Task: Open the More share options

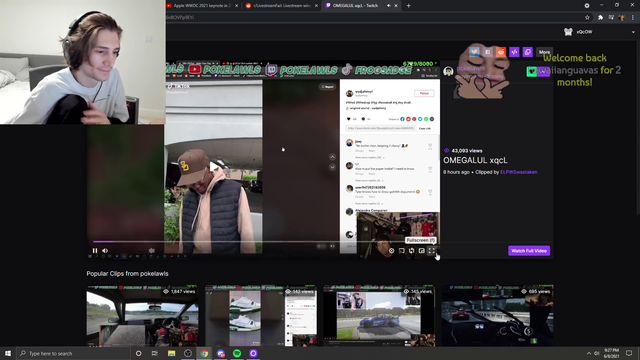Action: coord(544,52)
